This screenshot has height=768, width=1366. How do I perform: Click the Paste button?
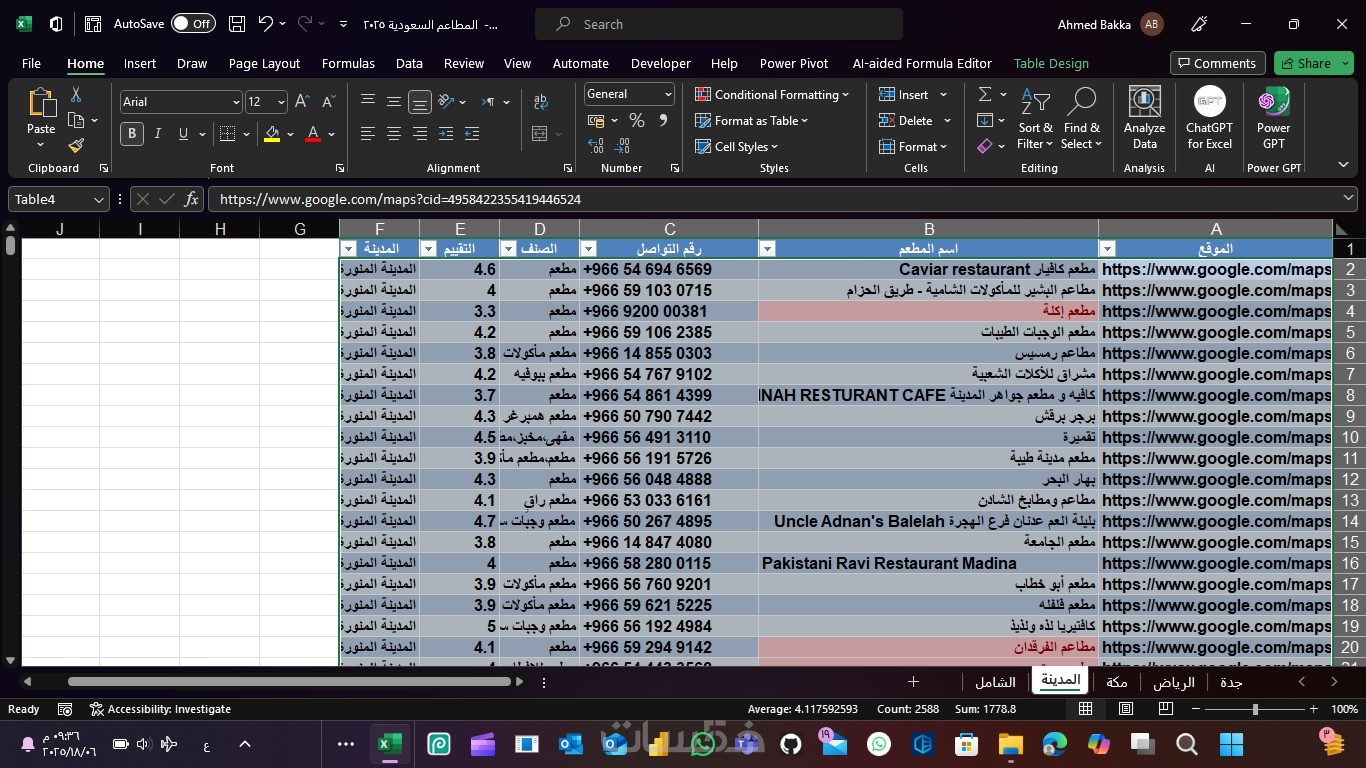click(41, 118)
